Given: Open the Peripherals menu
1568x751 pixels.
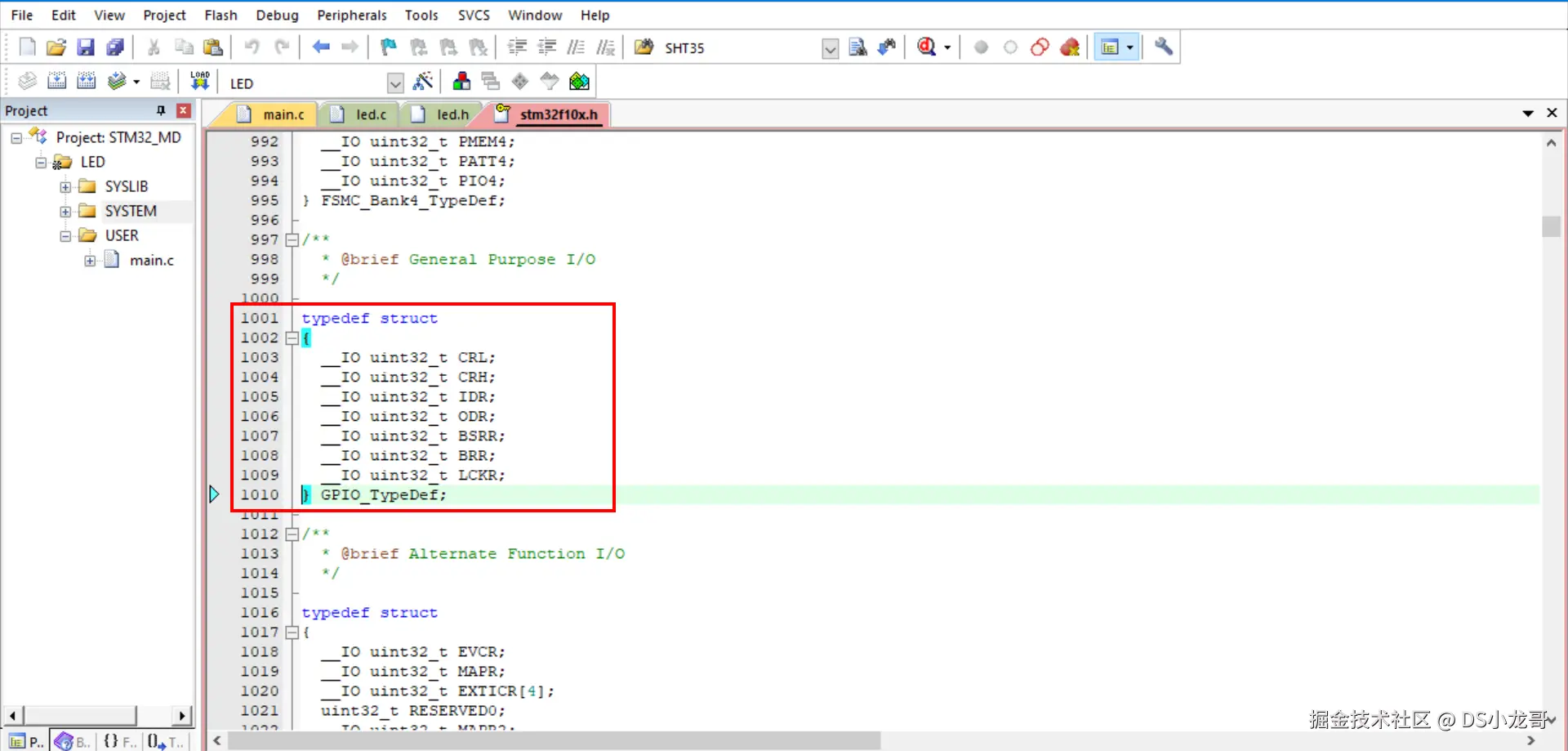Looking at the screenshot, I should [352, 15].
